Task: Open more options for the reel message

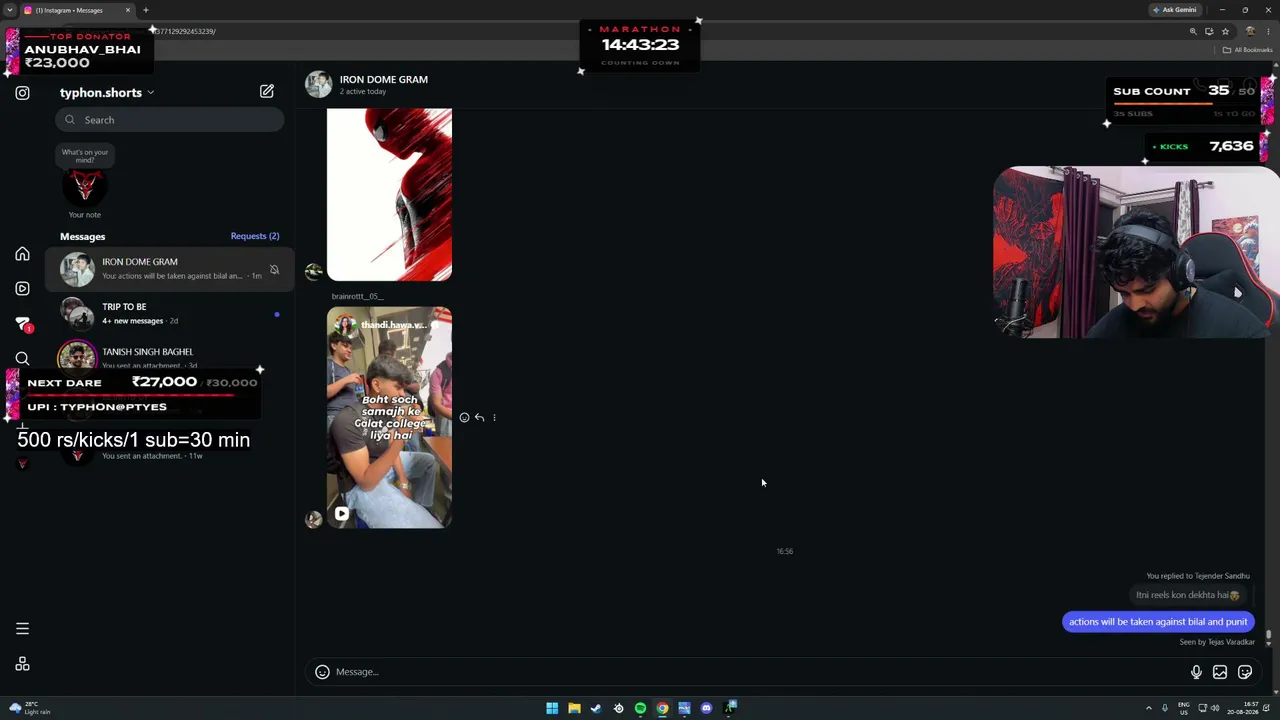Action: pyautogui.click(x=494, y=418)
